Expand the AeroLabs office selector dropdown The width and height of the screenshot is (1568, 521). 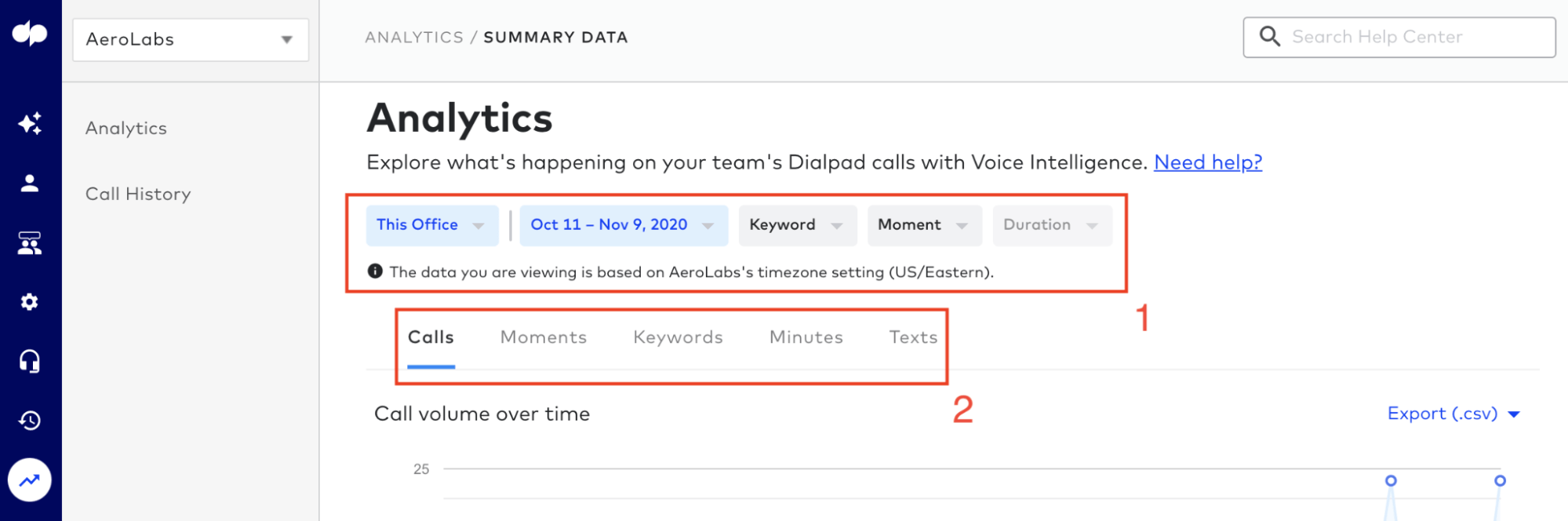[191, 39]
